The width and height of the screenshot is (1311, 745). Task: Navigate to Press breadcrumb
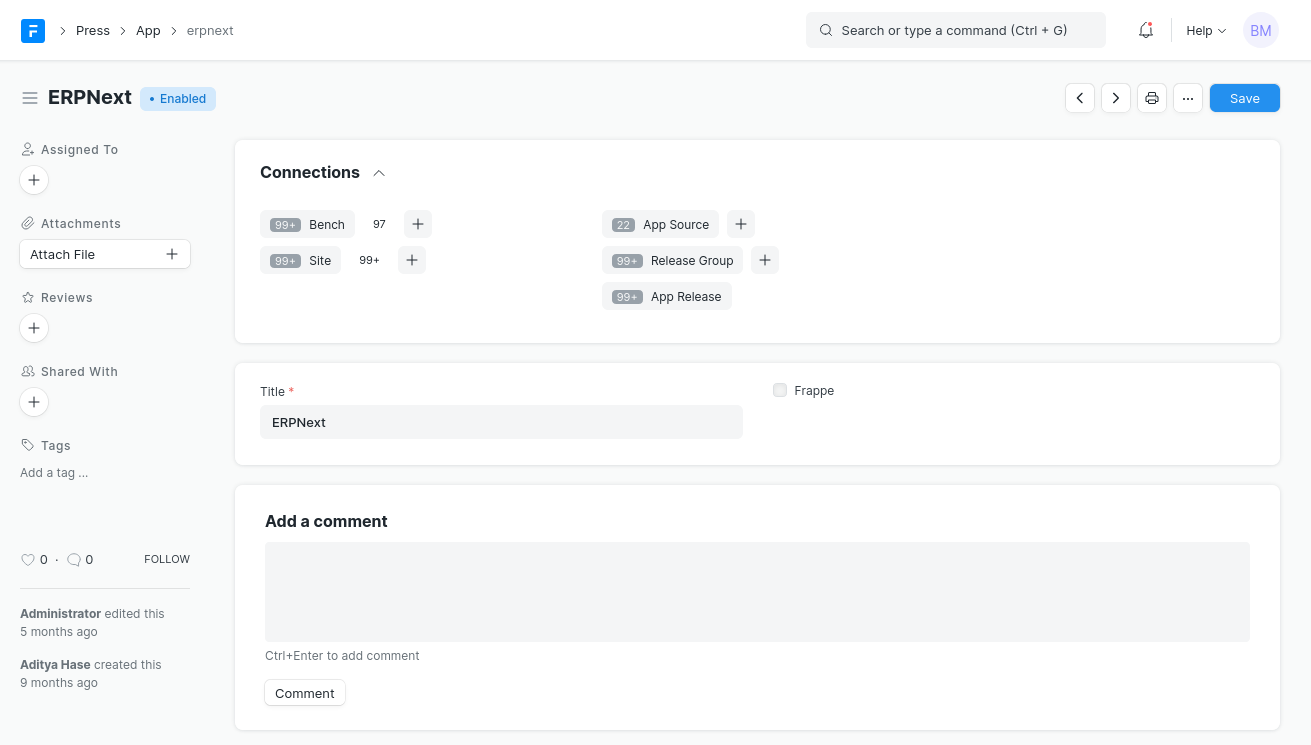93,31
